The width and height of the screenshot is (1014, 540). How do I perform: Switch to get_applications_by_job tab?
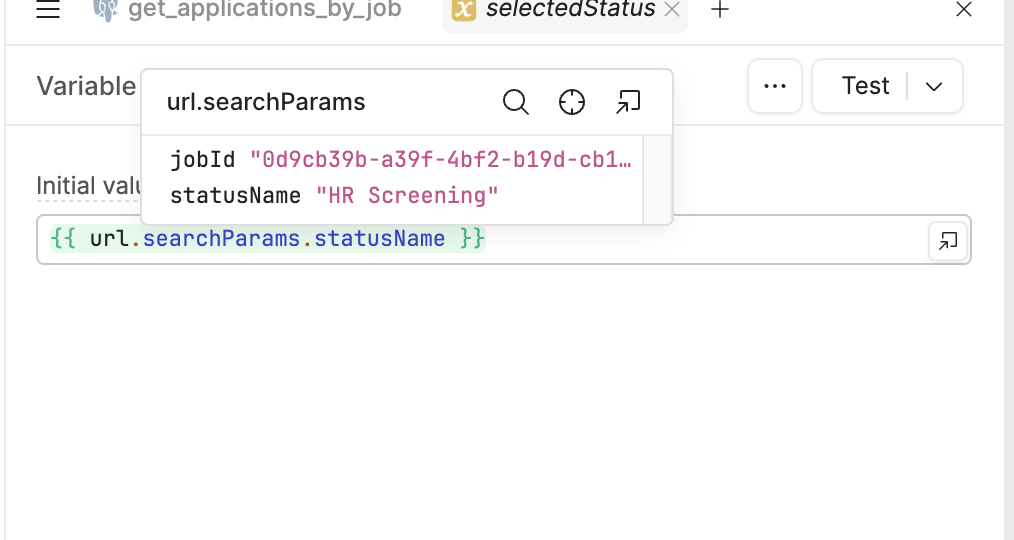pos(264,10)
